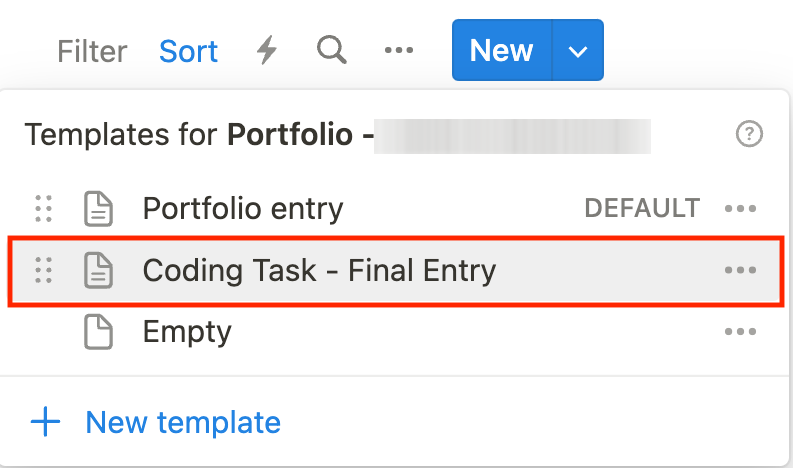Click the Coding Task drag handle dots
This screenshot has width=793, height=468.
point(43,270)
